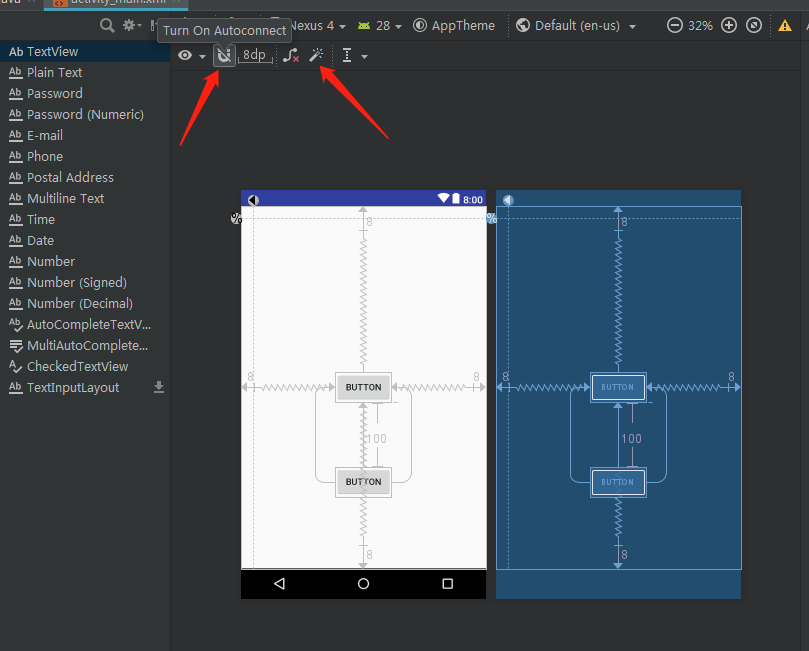Select Phone in the palette

[x=85, y=156]
